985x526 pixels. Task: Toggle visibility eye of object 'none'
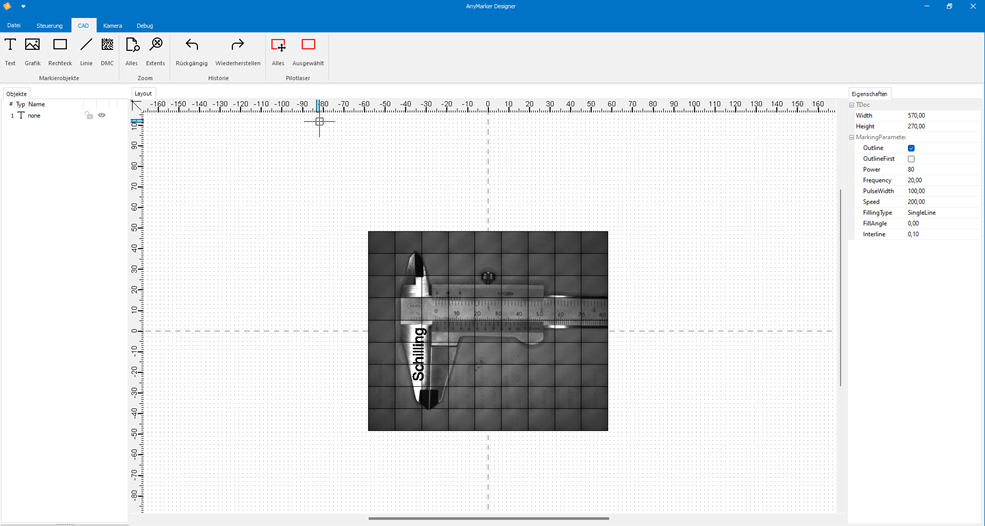pyautogui.click(x=102, y=116)
